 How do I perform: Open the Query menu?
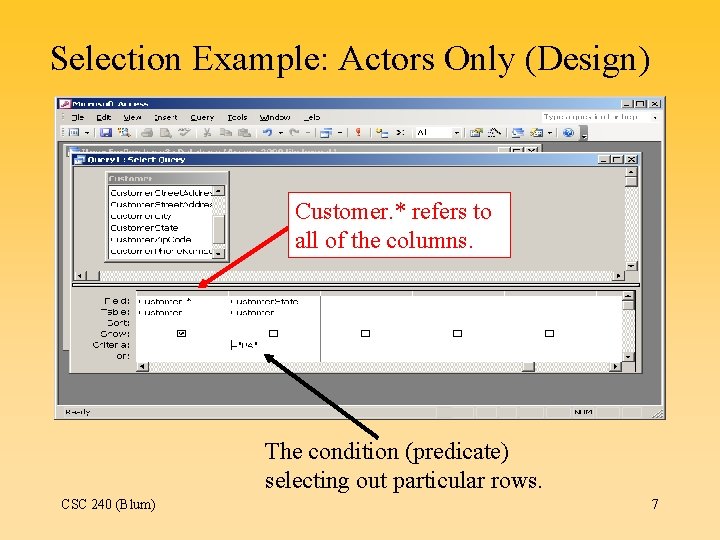[x=202, y=118]
